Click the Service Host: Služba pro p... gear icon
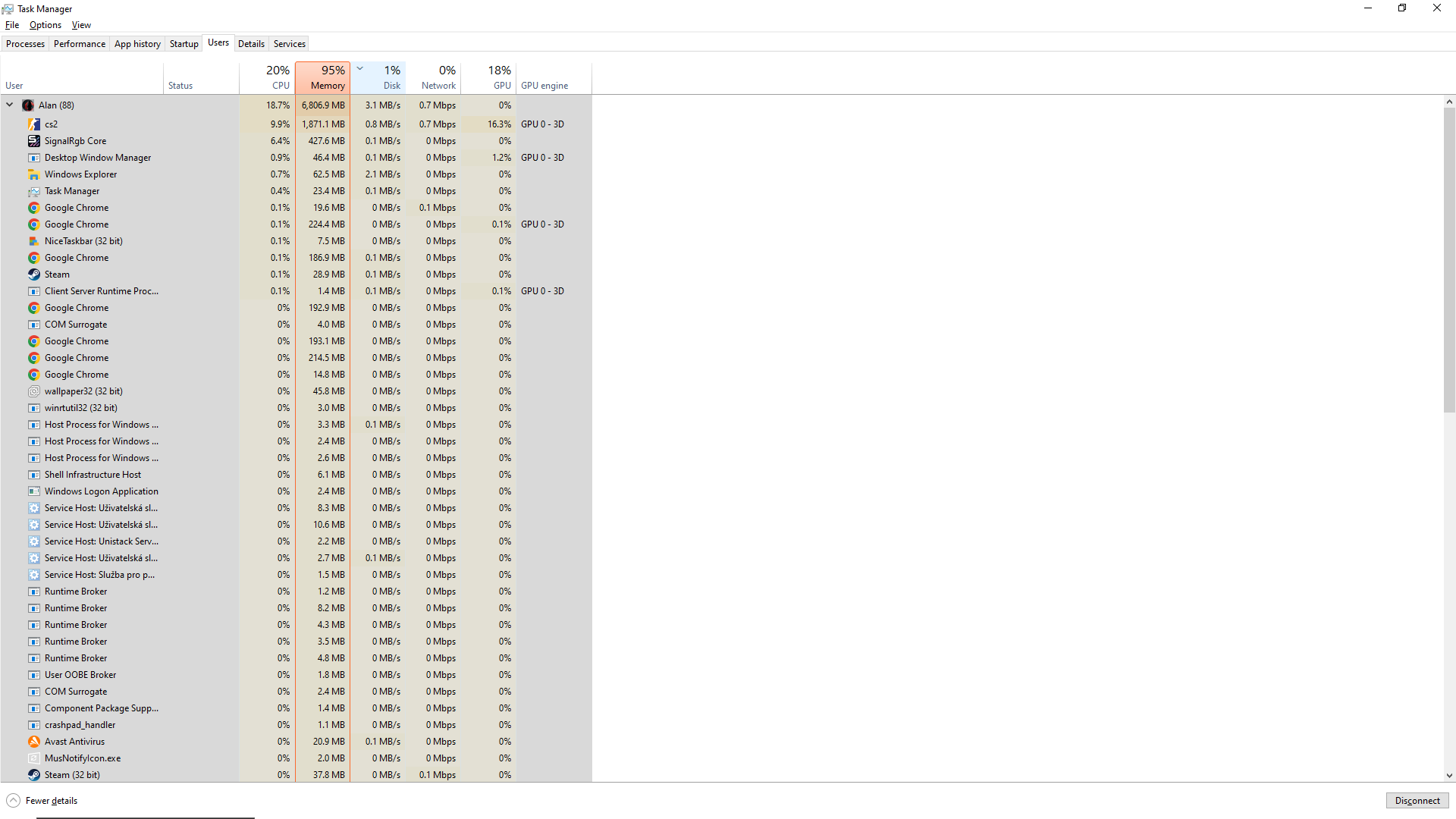1456x819 pixels. click(34, 575)
